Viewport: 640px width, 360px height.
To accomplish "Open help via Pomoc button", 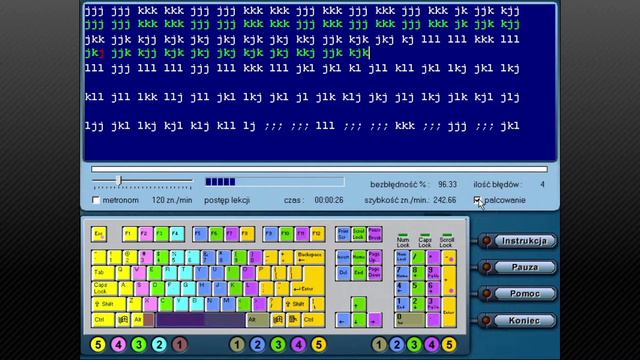I will pyautogui.click(x=524, y=294).
